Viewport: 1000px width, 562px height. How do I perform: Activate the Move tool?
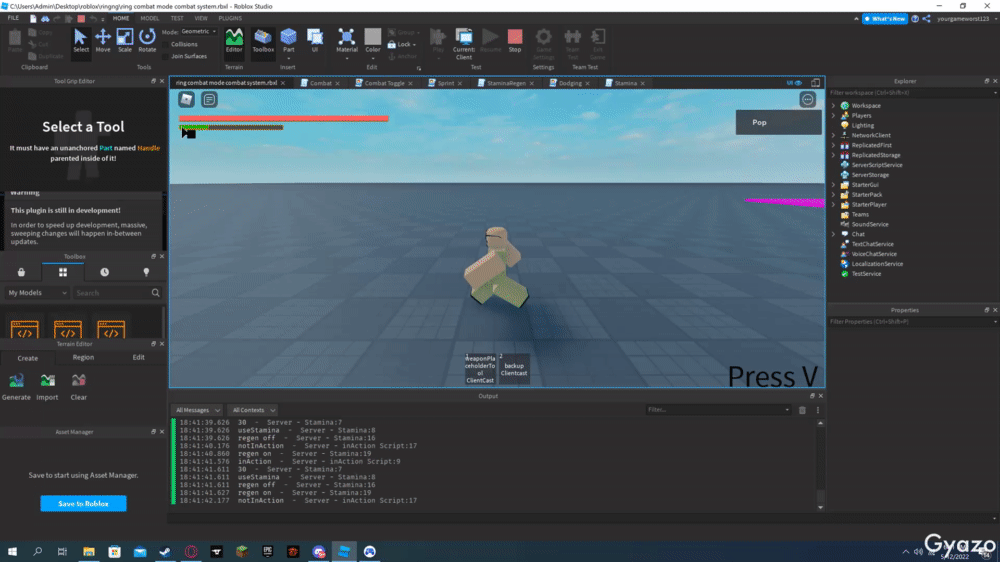(103, 41)
